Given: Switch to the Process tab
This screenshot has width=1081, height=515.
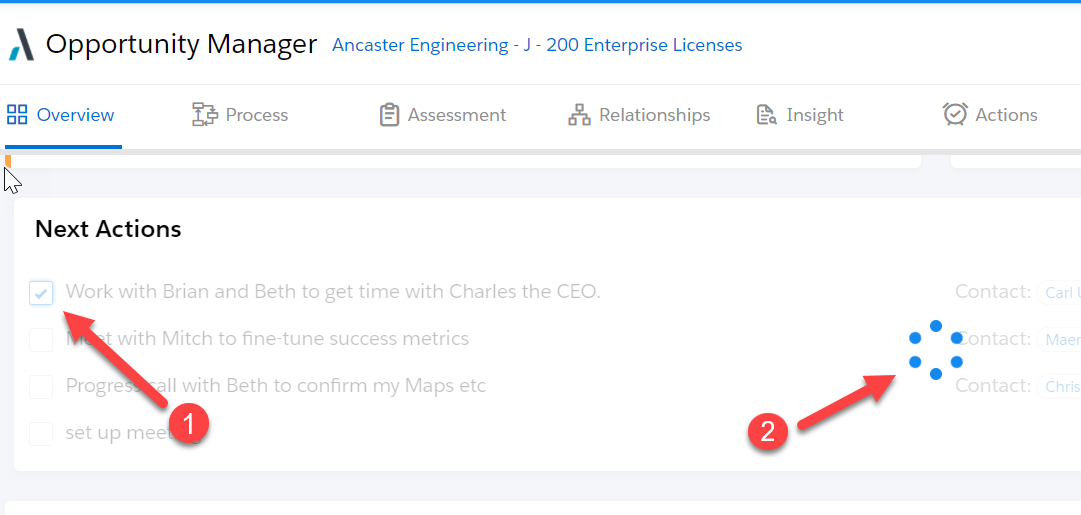Looking at the screenshot, I should pos(256,115).
